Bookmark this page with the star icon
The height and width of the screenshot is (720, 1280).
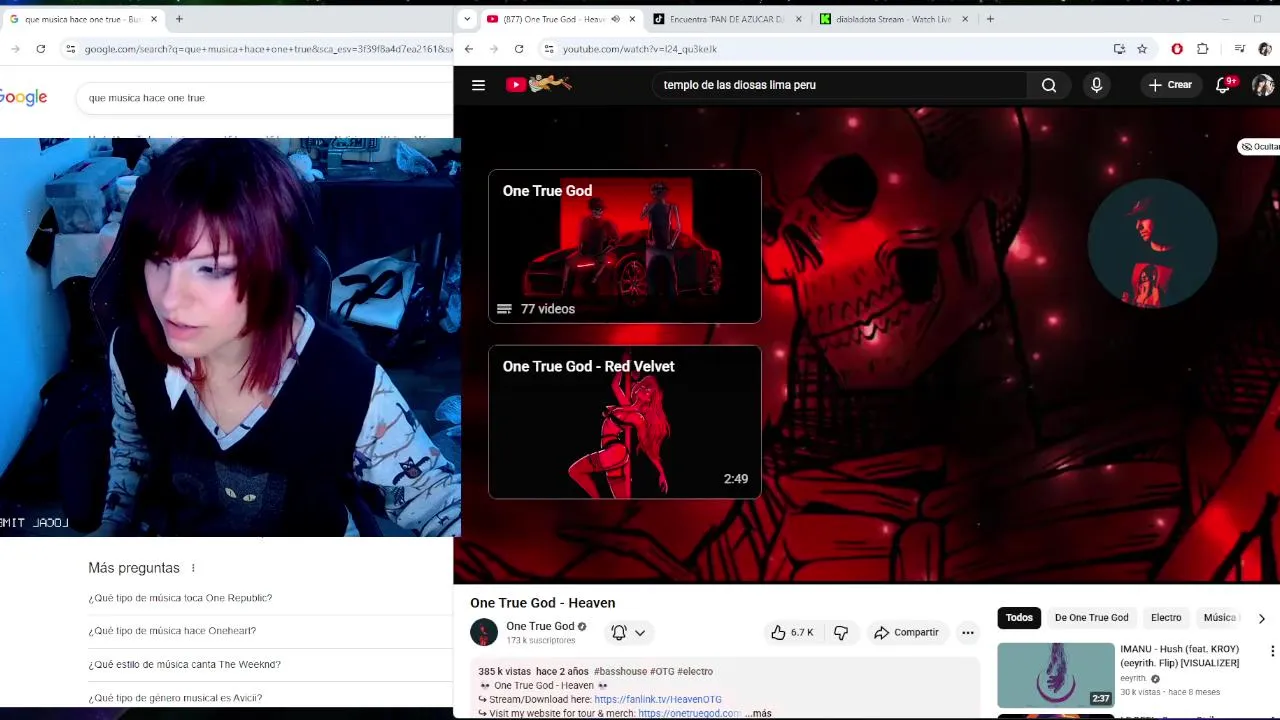[1142, 48]
